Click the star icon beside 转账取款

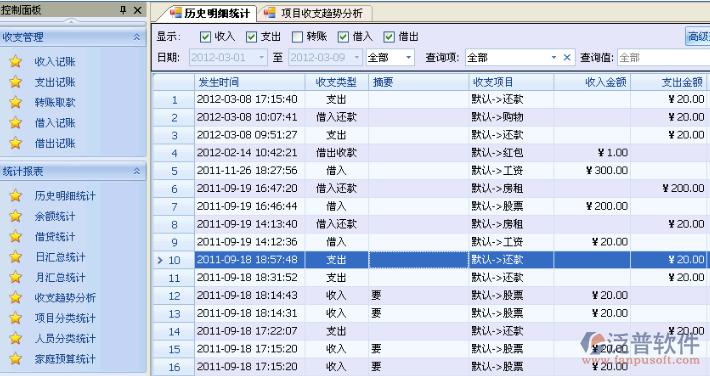click(x=15, y=102)
